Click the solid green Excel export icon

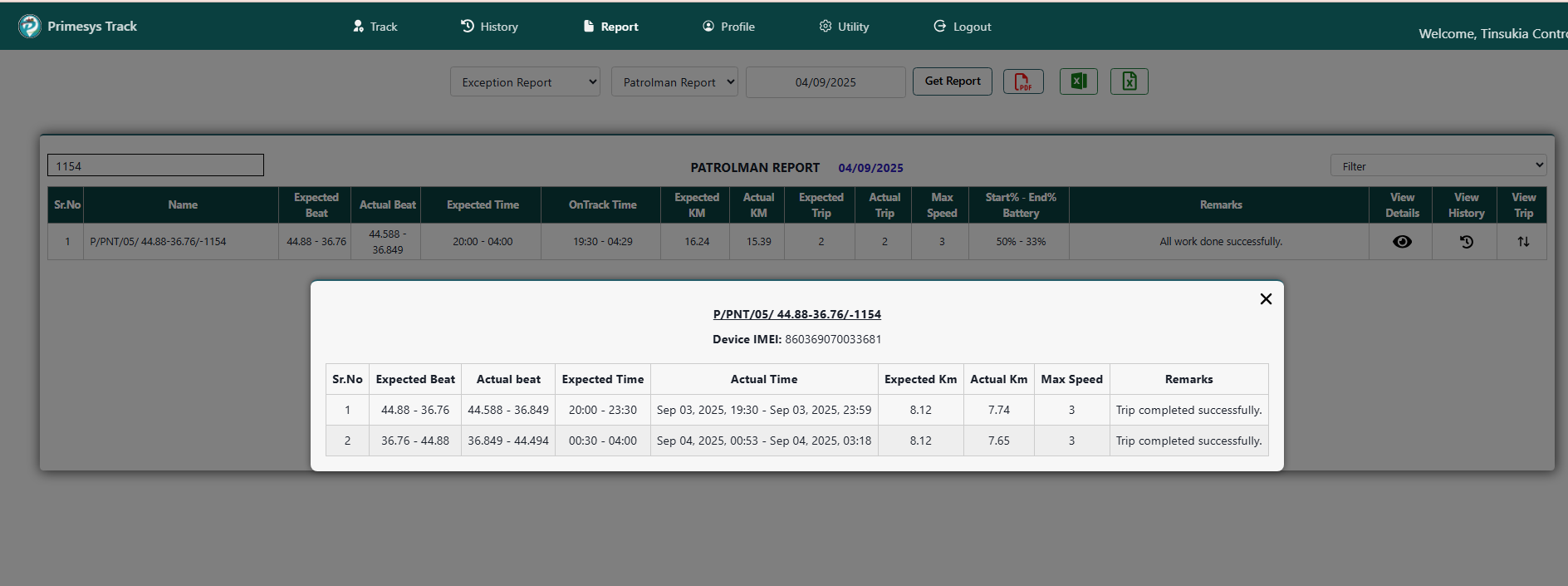[1078, 81]
